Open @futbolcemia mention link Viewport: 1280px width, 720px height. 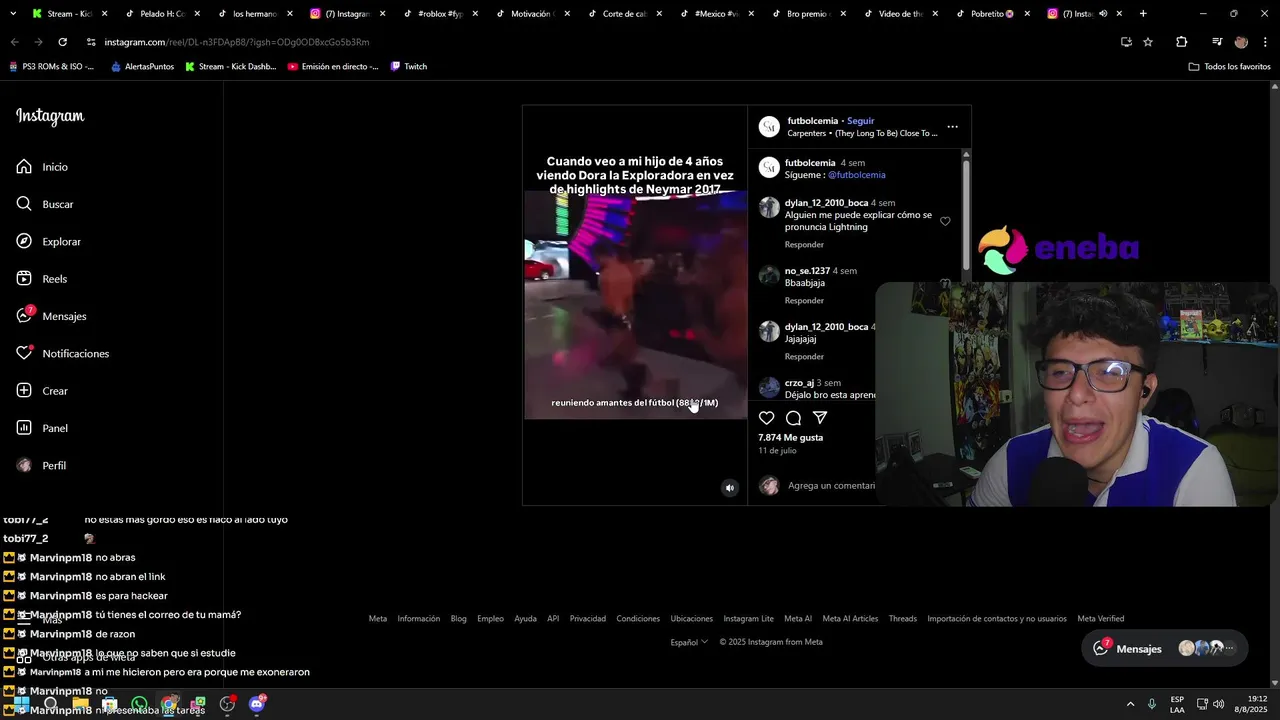(856, 175)
